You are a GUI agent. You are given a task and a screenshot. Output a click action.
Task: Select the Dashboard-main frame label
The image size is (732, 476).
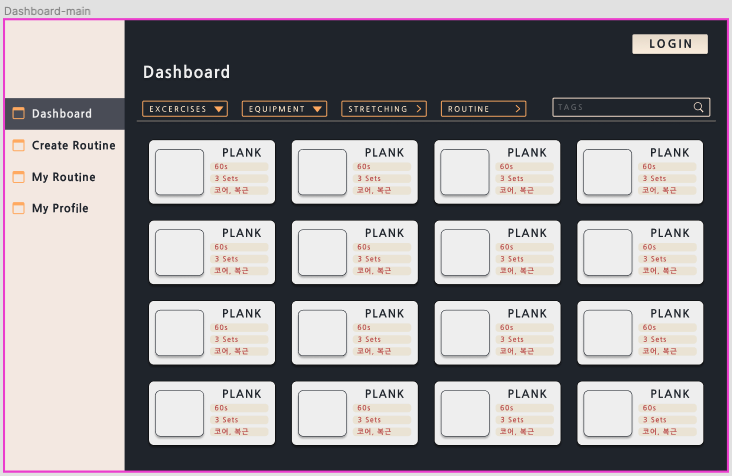tap(47, 11)
